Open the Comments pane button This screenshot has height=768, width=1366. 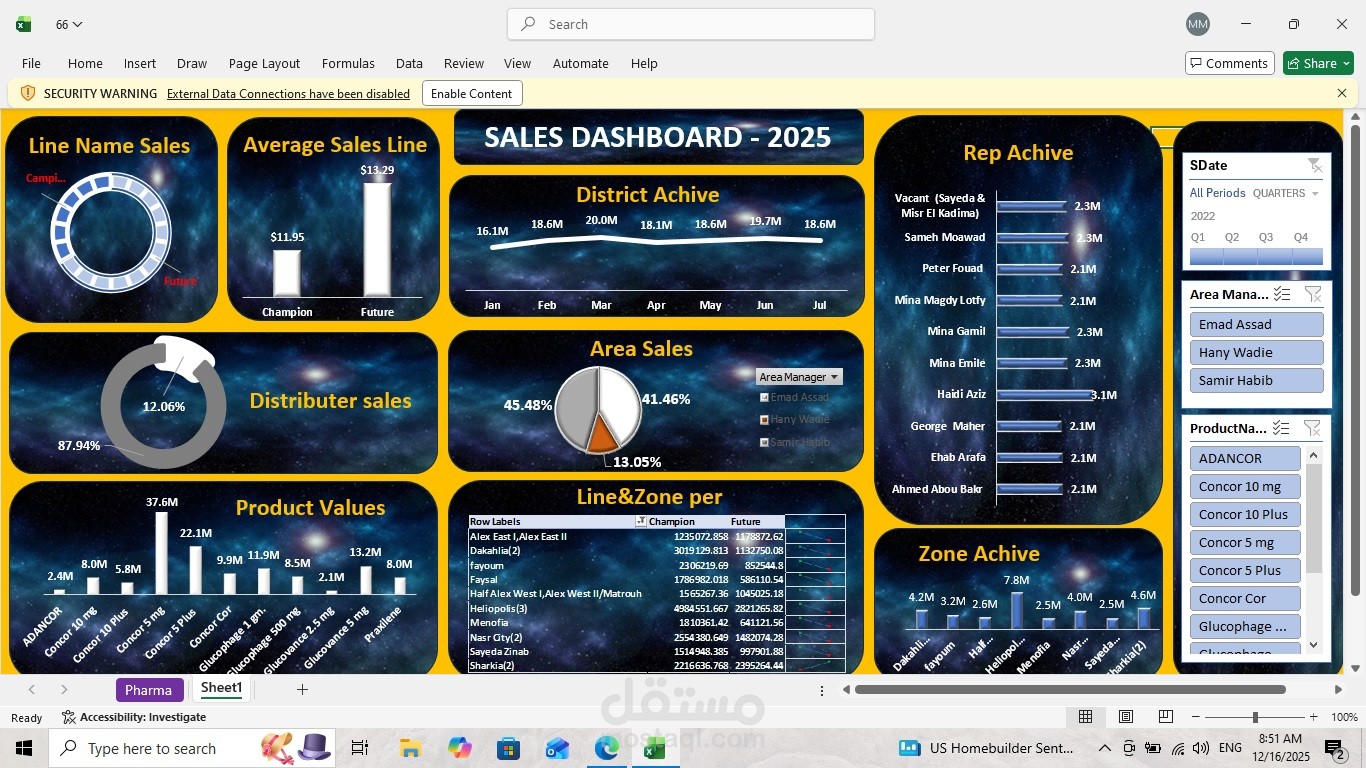[x=1230, y=63]
